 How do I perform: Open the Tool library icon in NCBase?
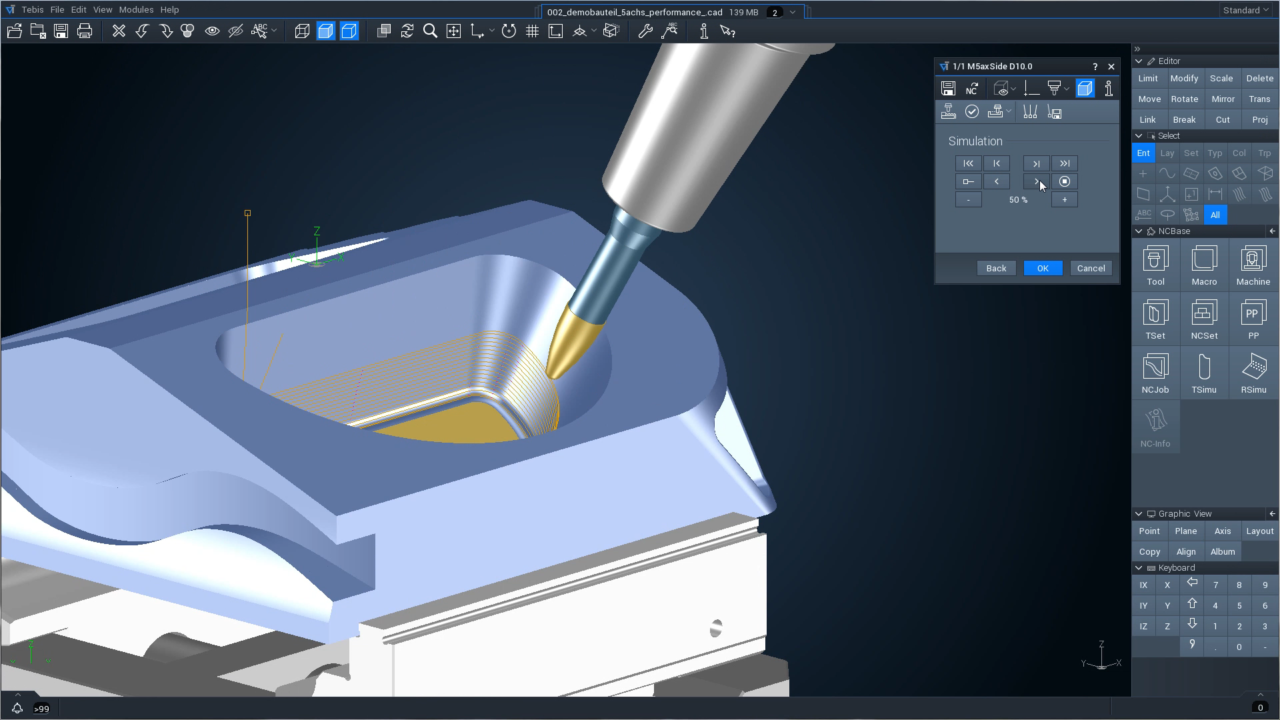point(1156,266)
